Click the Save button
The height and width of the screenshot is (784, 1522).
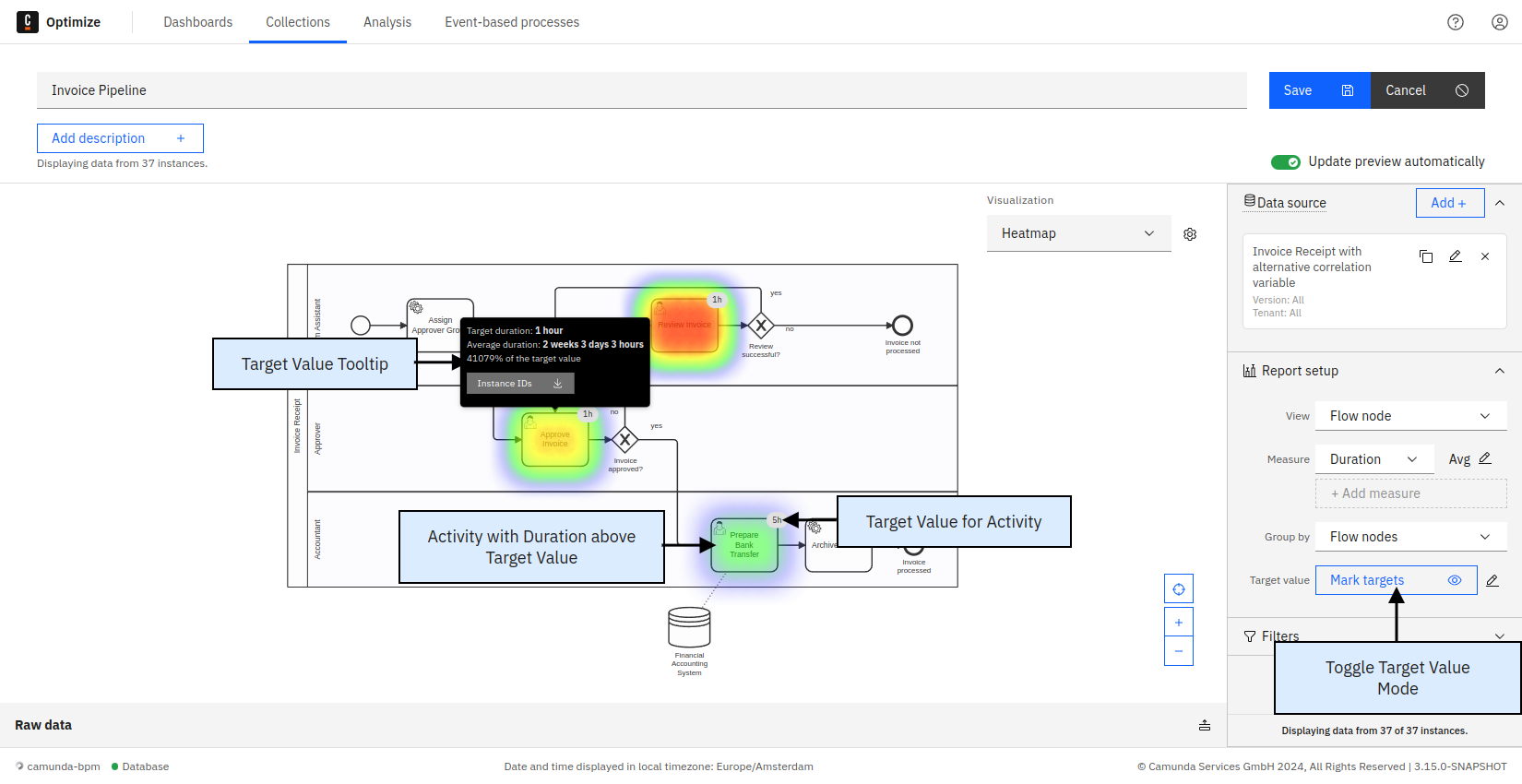[x=1319, y=90]
